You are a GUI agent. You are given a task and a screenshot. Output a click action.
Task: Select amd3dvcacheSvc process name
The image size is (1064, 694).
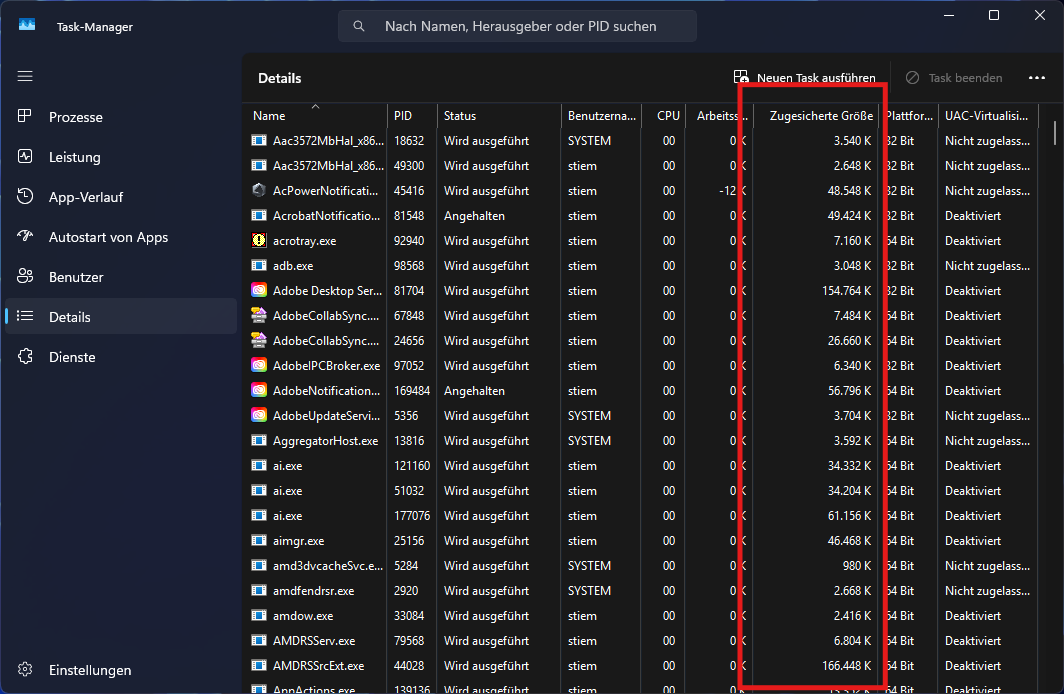pos(328,566)
